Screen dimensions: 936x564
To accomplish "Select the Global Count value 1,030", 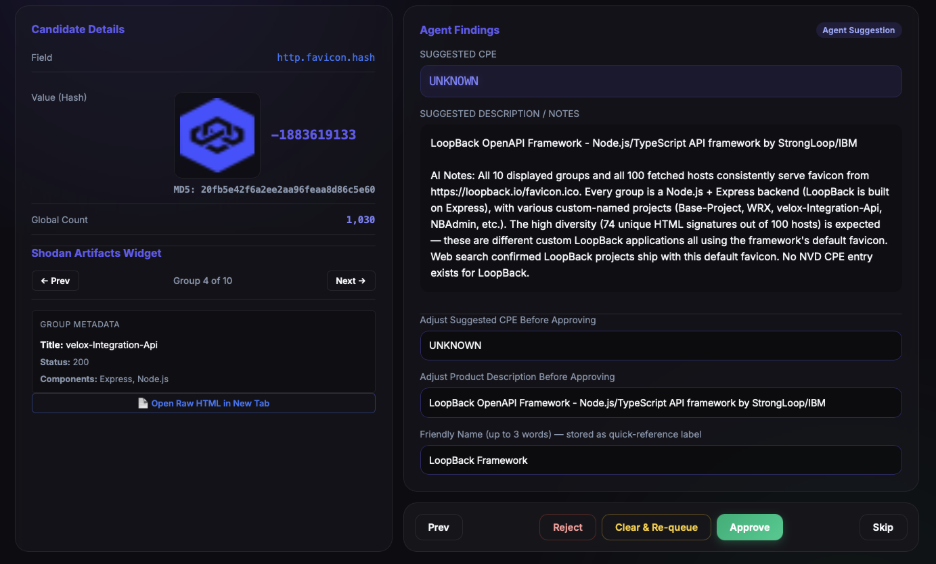I will (x=361, y=220).
